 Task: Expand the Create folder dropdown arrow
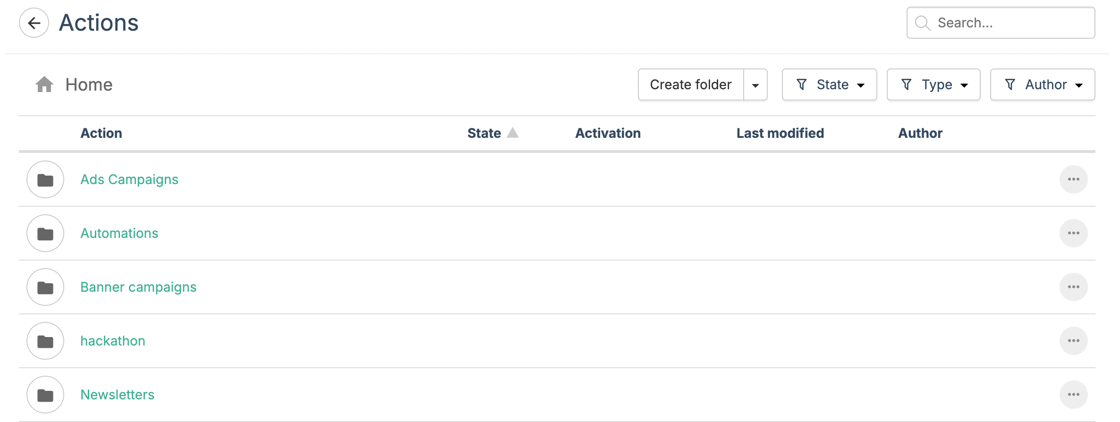point(755,85)
